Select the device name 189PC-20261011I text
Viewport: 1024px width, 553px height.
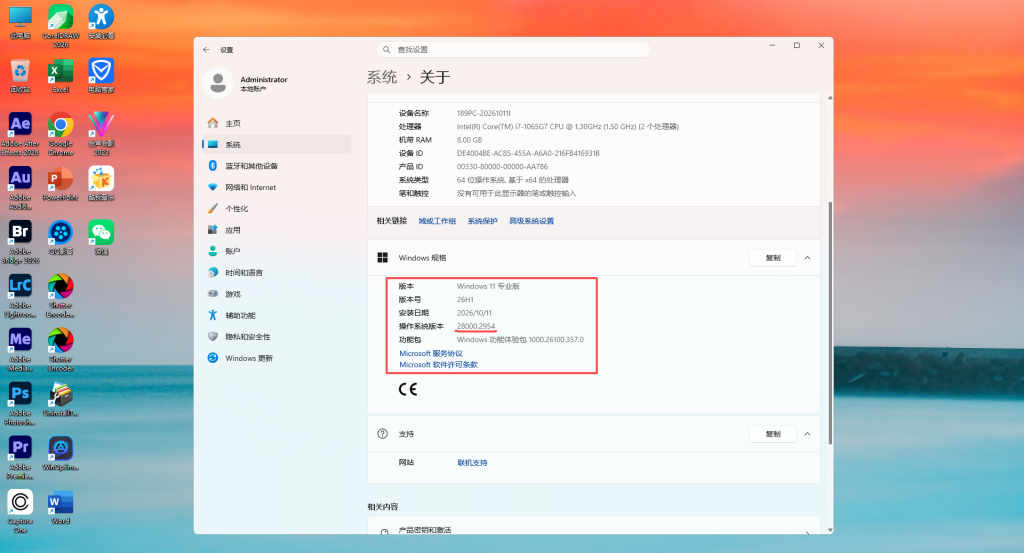[483, 114]
